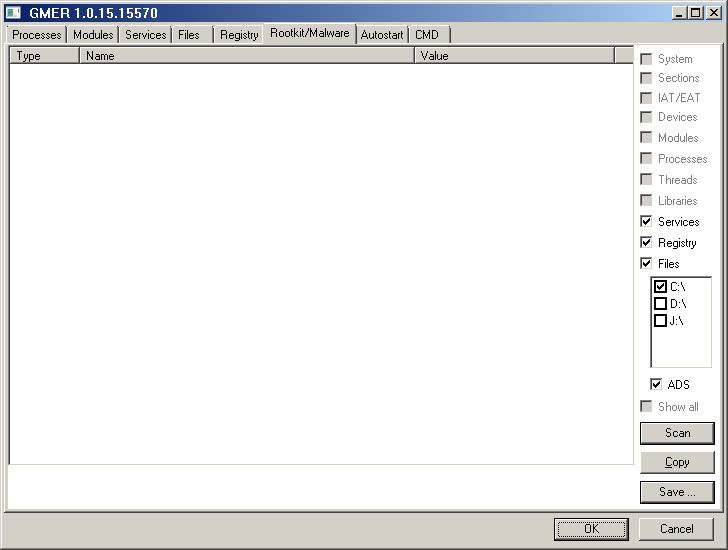Open the Autostart tab
Screen dimensions: 728x550
[x=382, y=35]
